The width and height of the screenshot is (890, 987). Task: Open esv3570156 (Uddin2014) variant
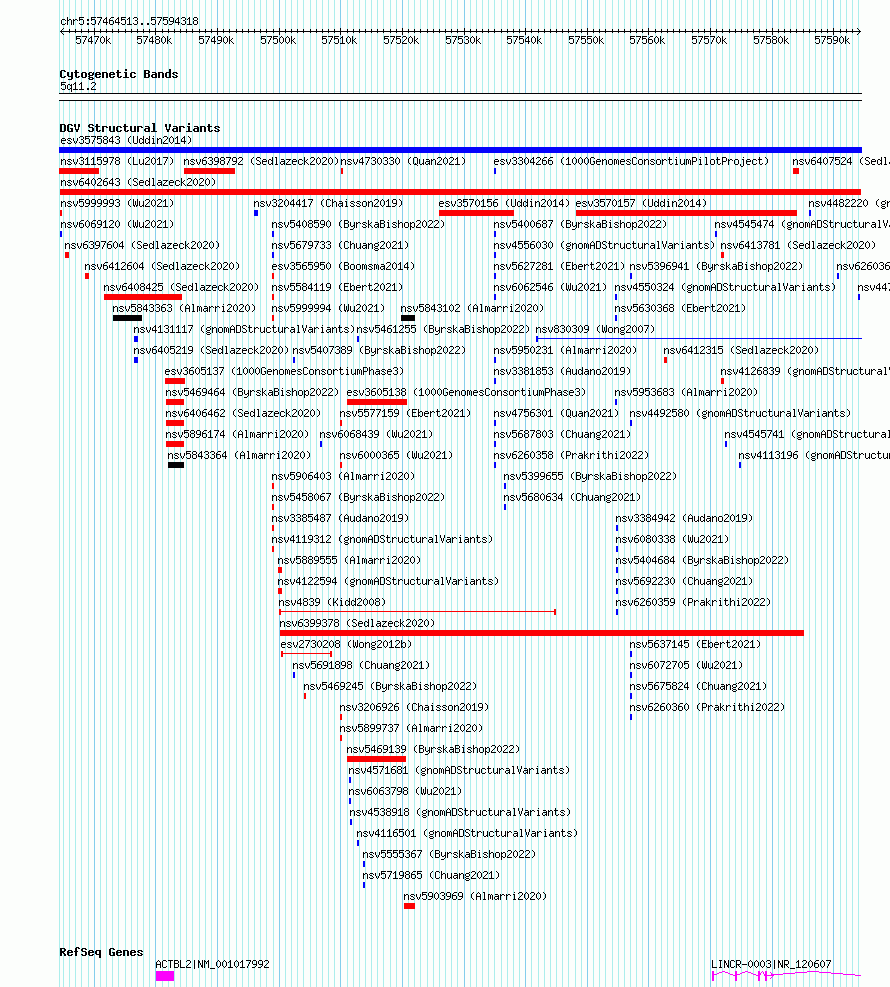(x=504, y=203)
